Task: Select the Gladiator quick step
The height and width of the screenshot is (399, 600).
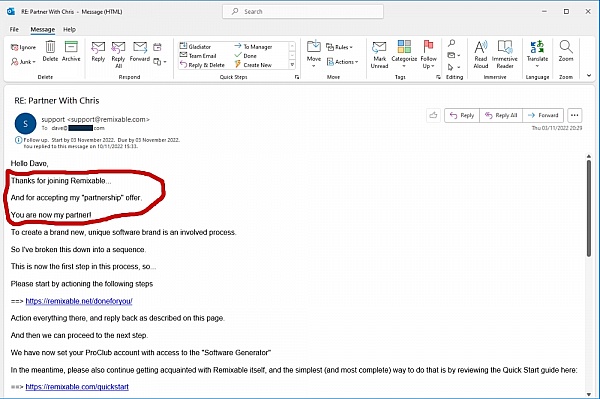Action: (196, 46)
